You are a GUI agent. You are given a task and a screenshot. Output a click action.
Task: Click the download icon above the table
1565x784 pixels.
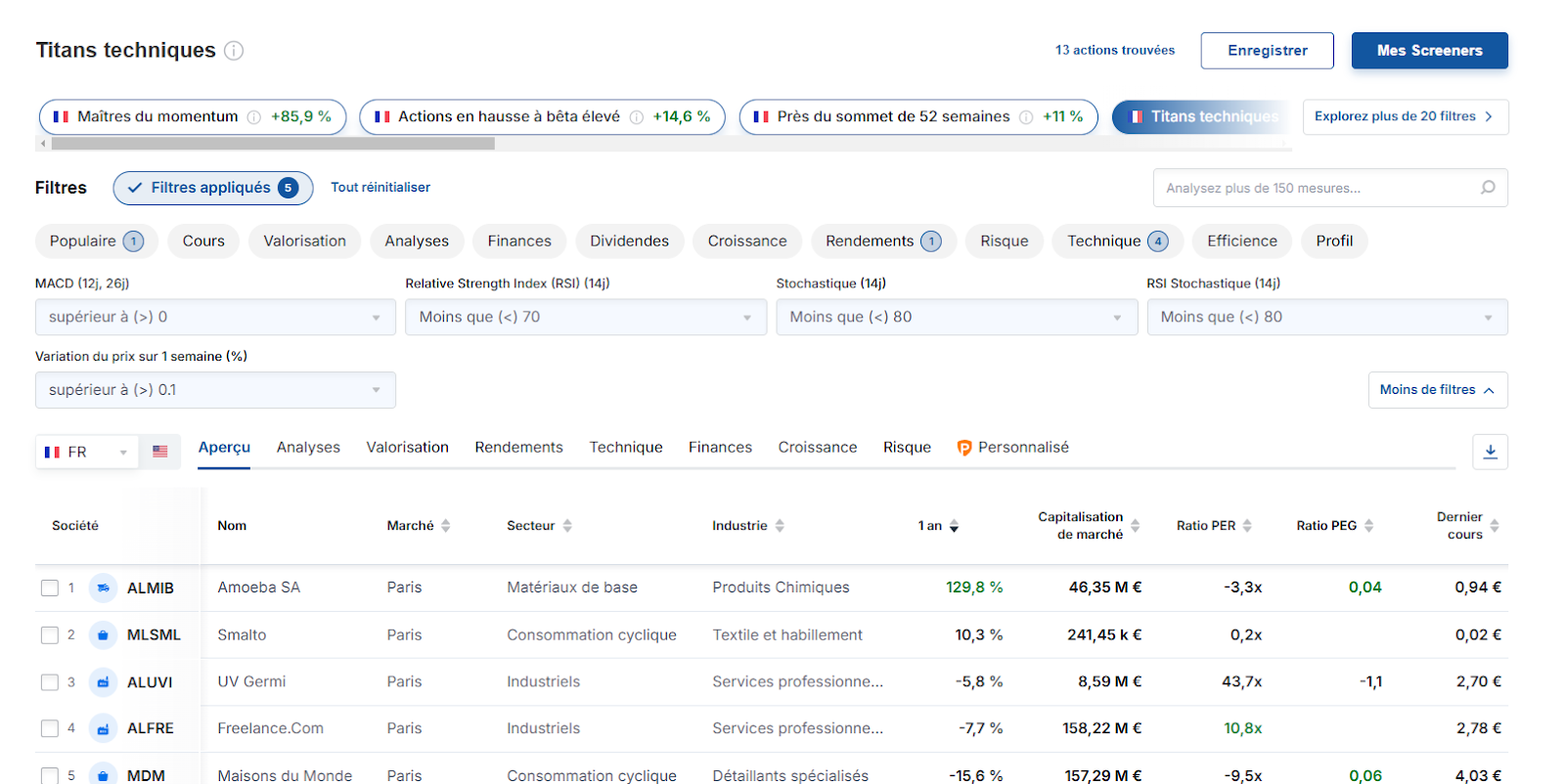[x=1491, y=452]
